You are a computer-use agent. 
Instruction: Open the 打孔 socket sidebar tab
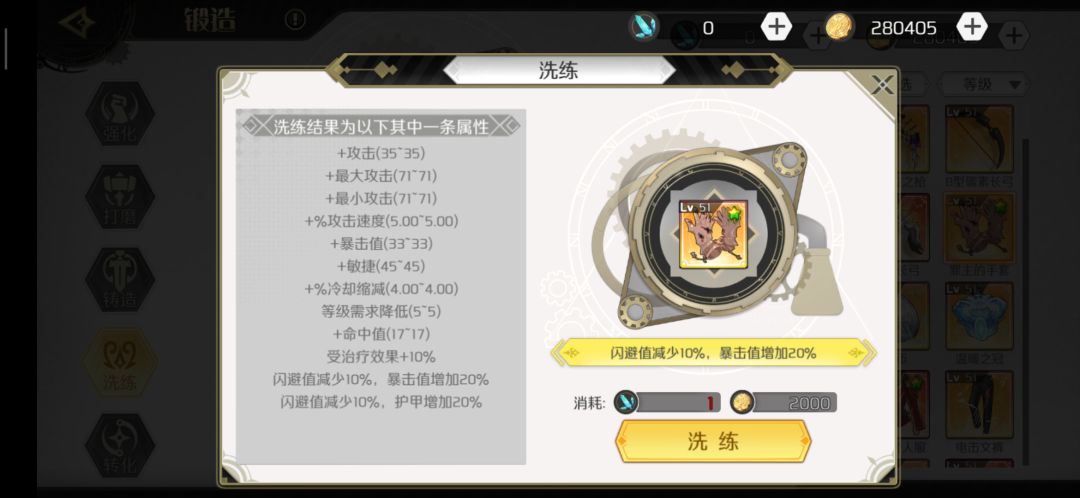point(120,197)
